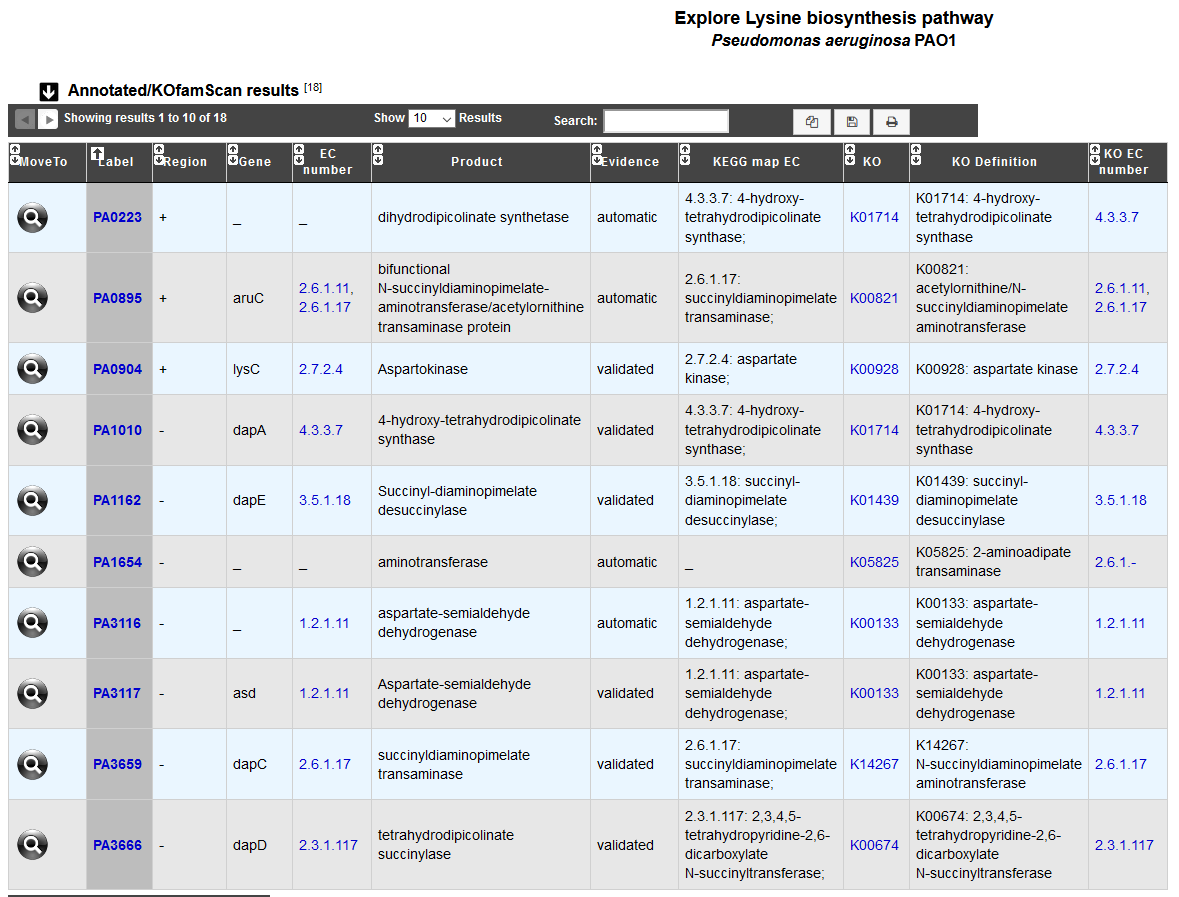Print the results table
The height and width of the screenshot is (897, 1179).
tap(892, 122)
